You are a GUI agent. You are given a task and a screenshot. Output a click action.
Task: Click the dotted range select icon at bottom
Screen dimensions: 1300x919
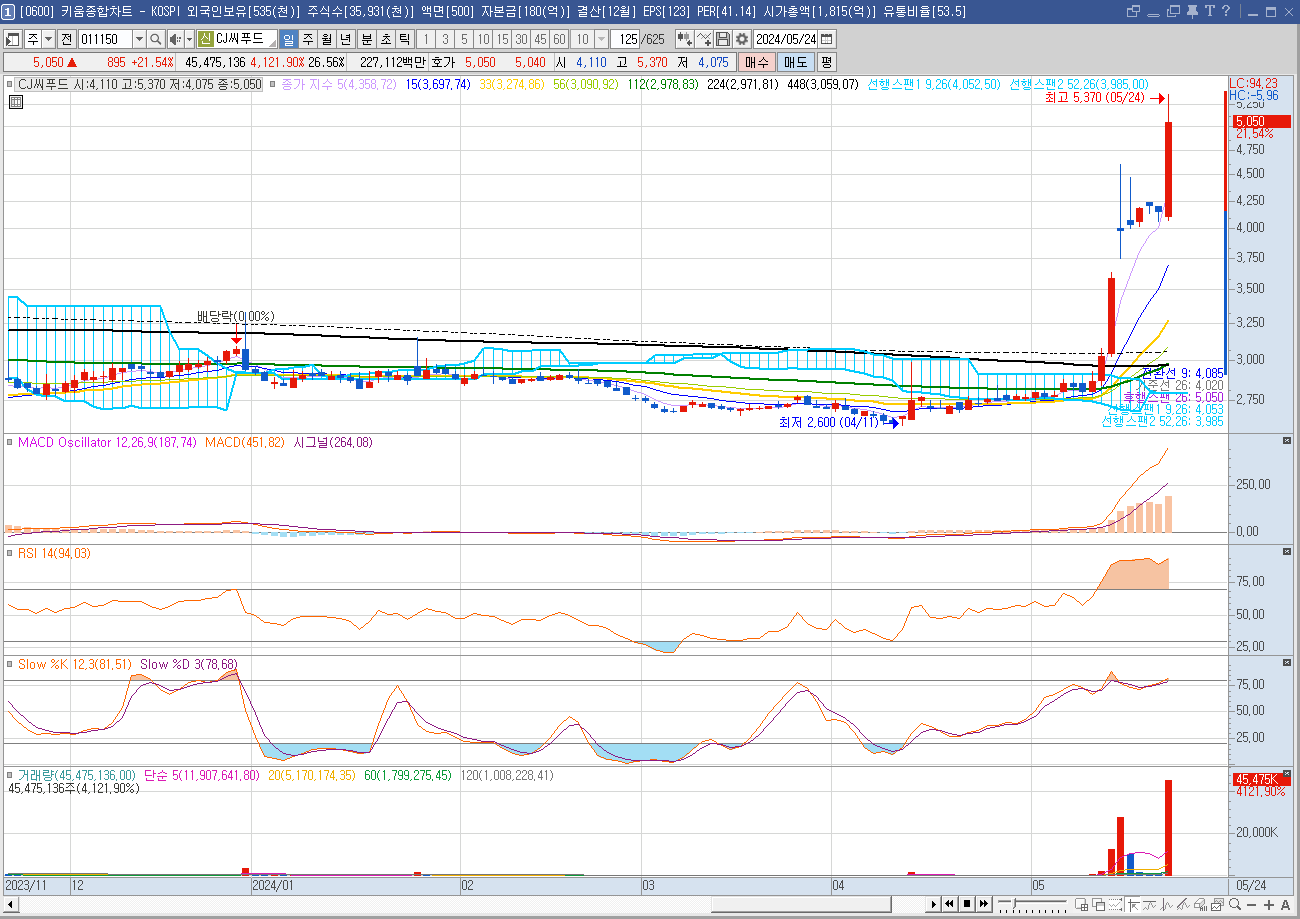click(x=1115, y=904)
